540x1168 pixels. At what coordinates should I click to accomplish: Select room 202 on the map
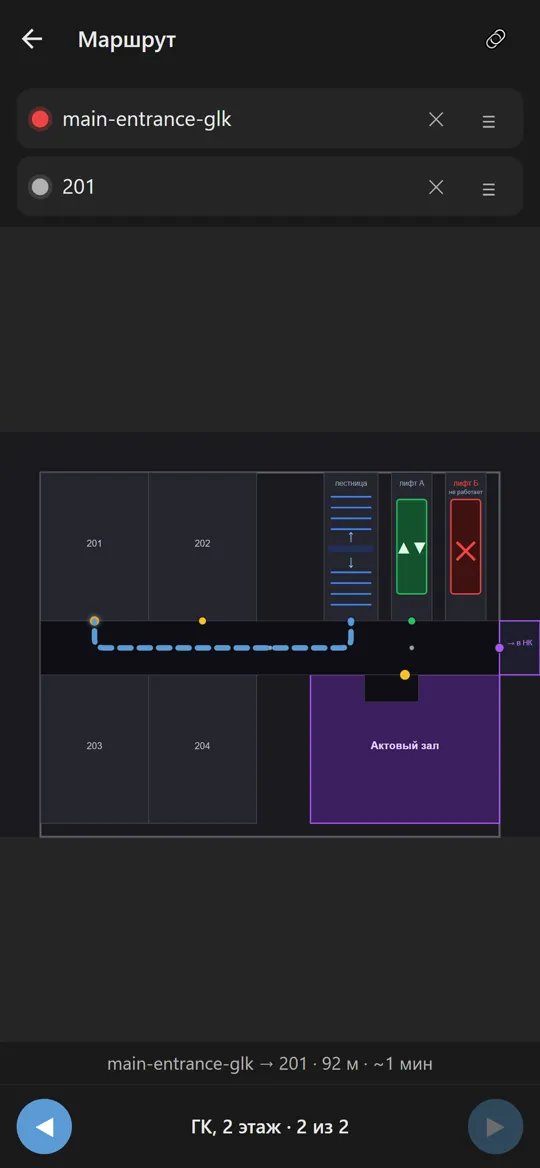(203, 545)
